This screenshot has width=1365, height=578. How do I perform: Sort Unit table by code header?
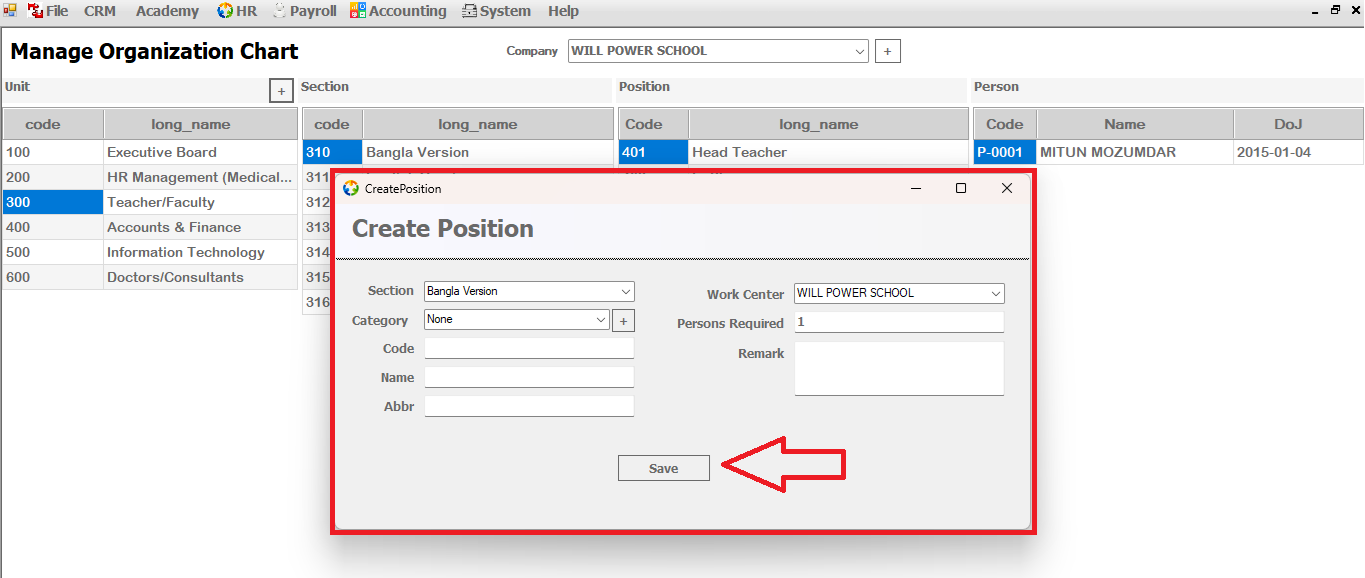(53, 124)
